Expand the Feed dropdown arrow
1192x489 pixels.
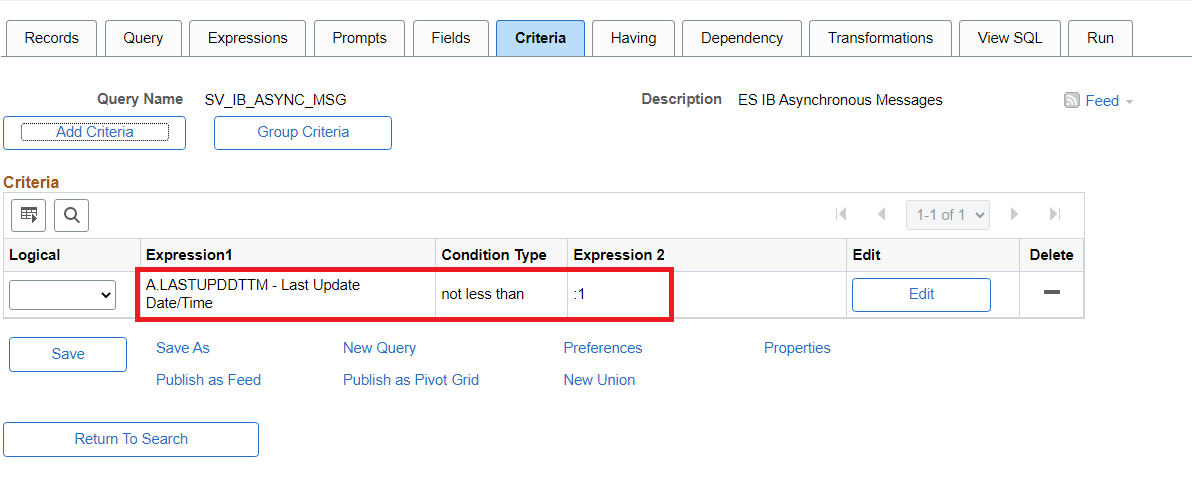1129,101
